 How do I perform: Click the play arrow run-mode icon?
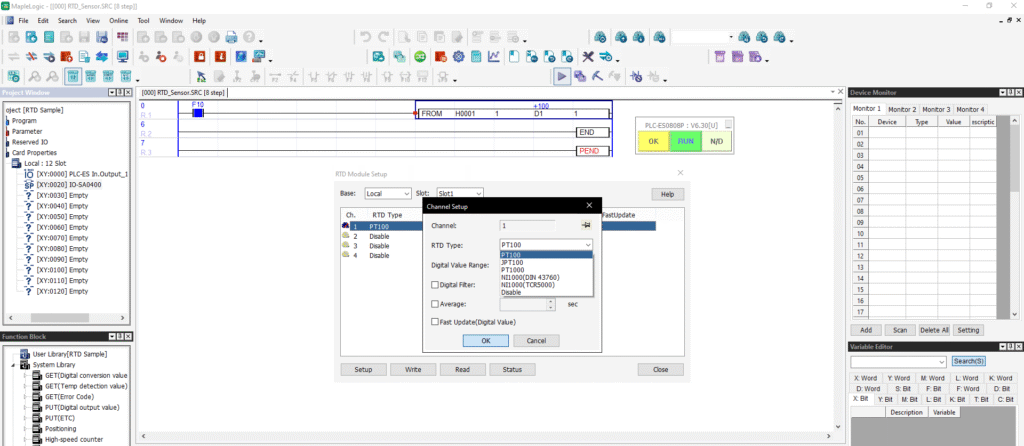coord(562,76)
